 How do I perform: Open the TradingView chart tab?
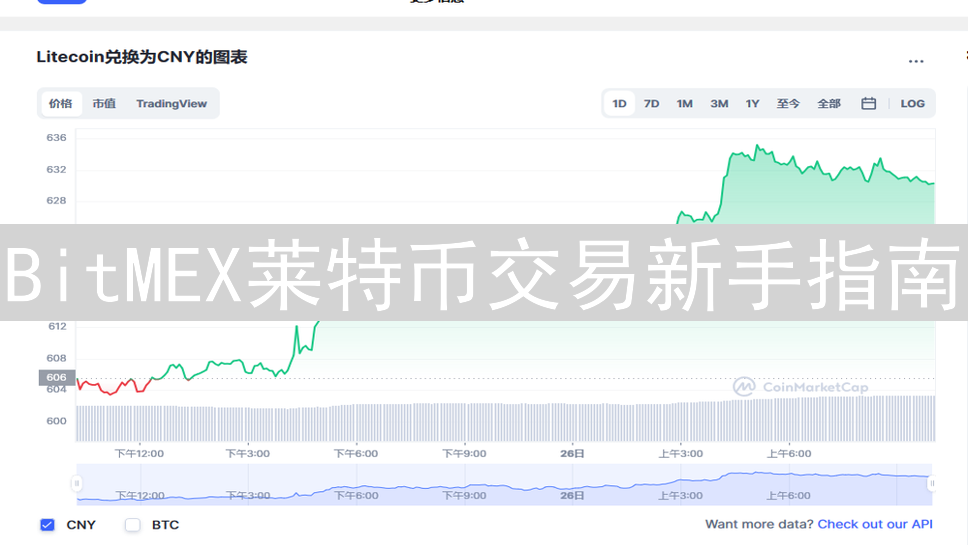pyautogui.click(x=172, y=104)
